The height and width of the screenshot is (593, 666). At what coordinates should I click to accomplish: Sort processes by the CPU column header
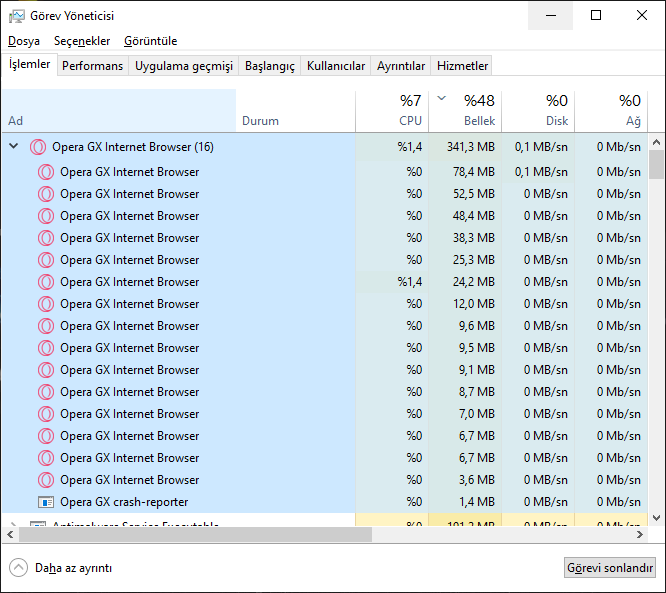click(x=392, y=111)
